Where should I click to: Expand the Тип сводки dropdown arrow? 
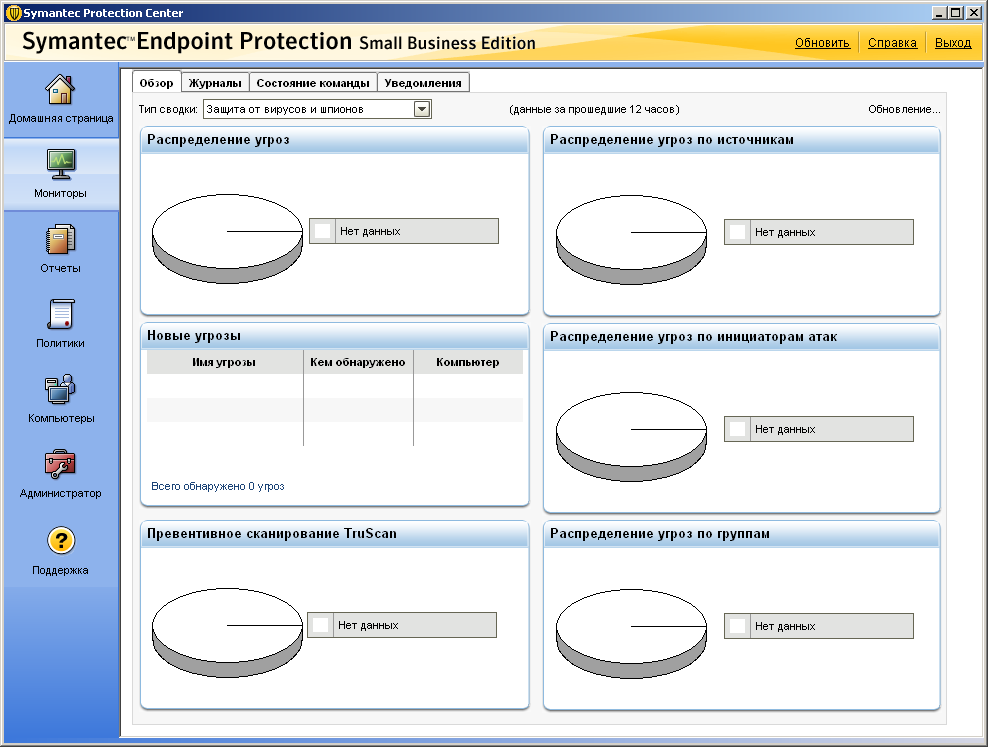click(x=422, y=109)
